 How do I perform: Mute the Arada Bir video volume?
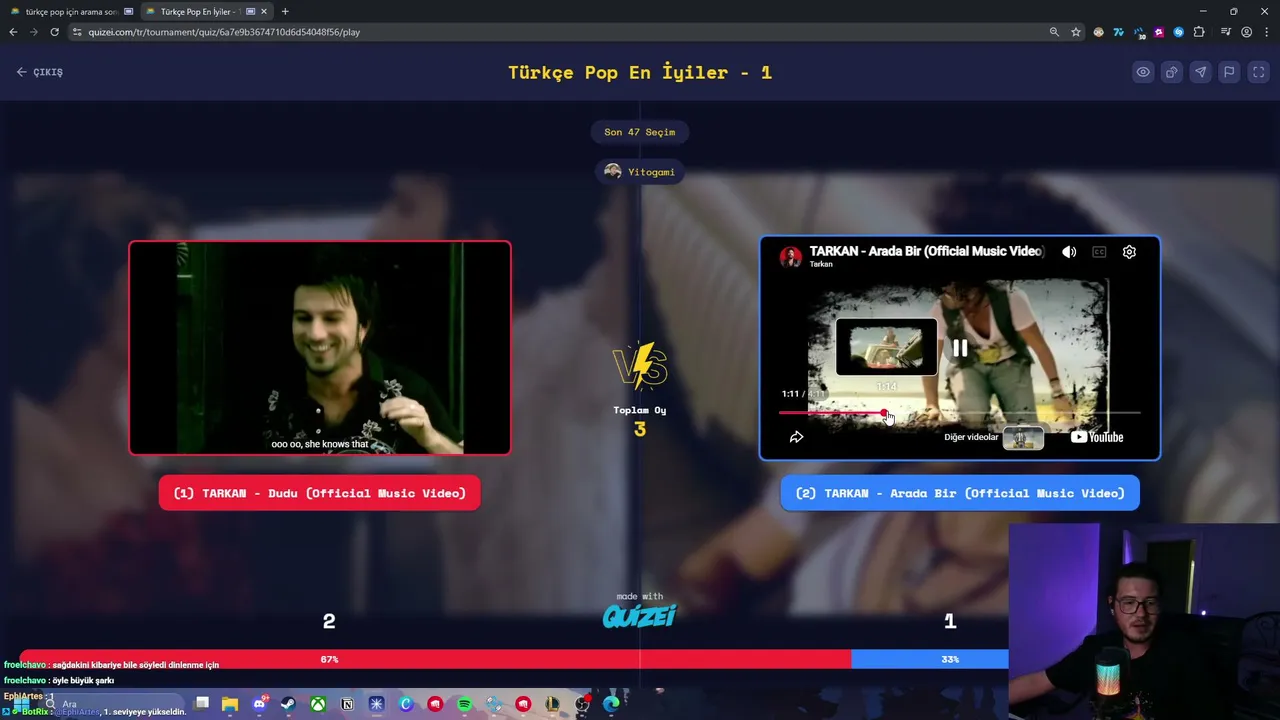click(1069, 252)
